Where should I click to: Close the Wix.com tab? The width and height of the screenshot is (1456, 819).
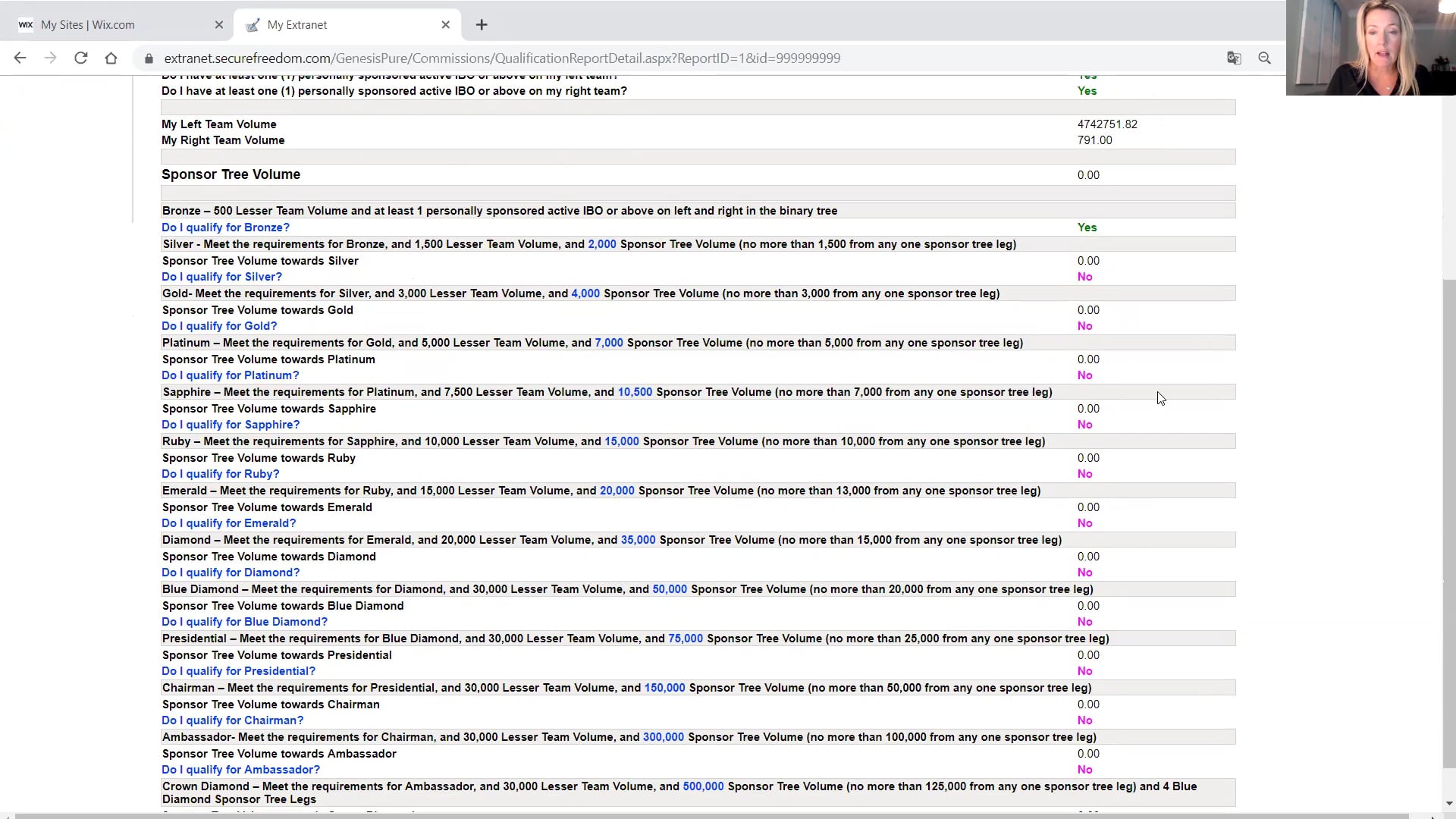(x=219, y=25)
